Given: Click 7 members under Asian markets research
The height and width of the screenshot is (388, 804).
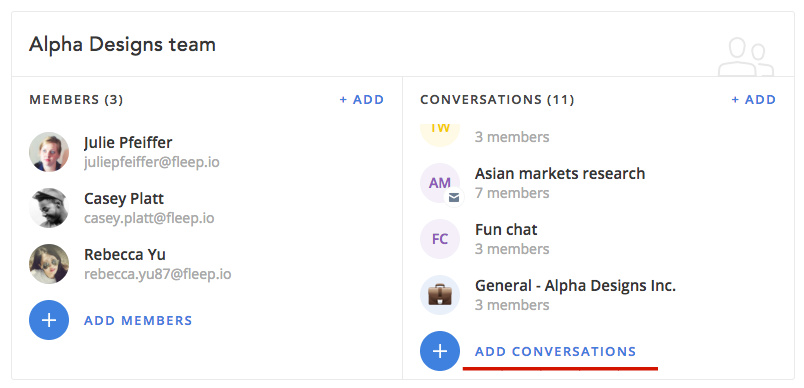Looking at the screenshot, I should point(512,193).
